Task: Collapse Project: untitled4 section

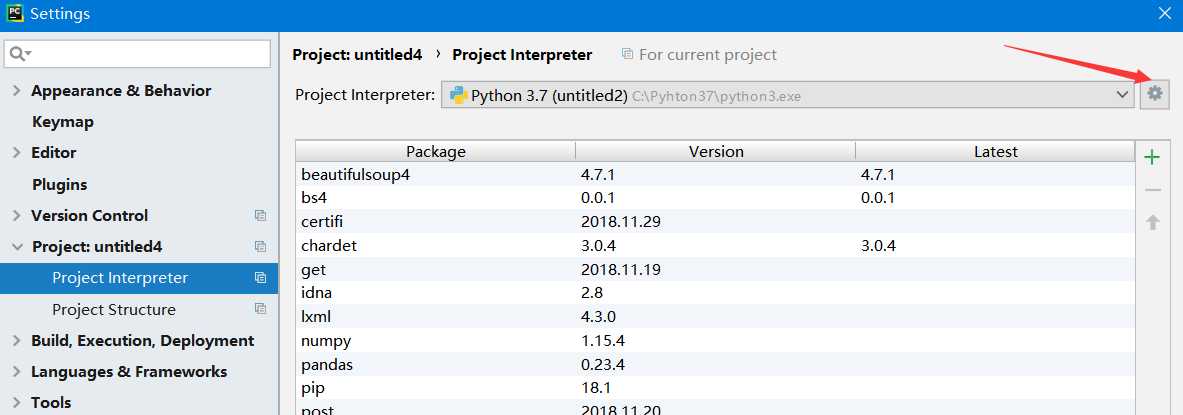Action: (x=17, y=247)
